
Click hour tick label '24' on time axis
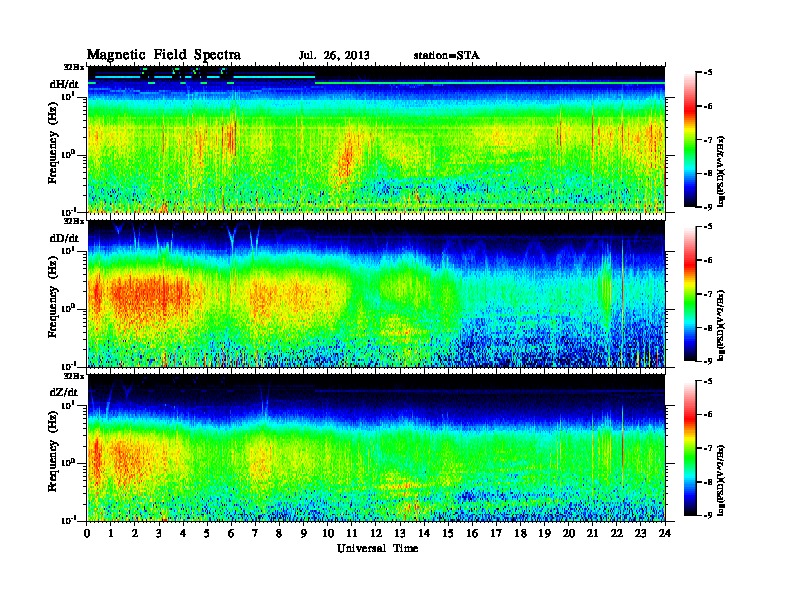(665, 534)
